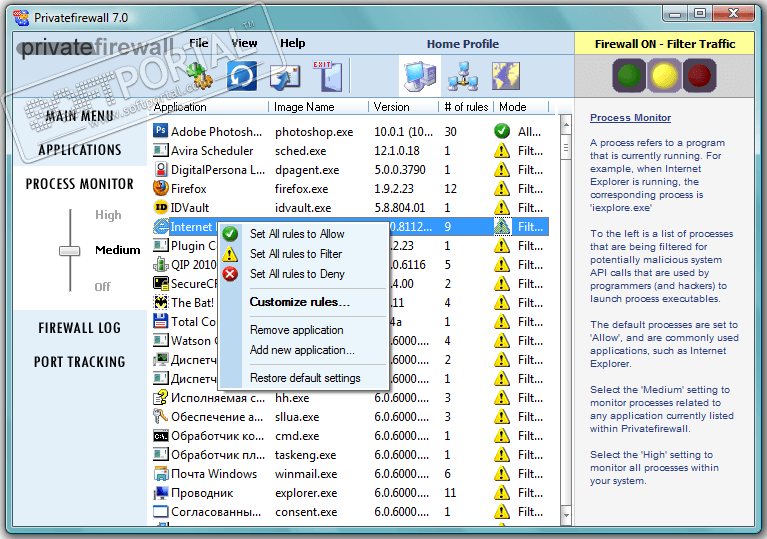This screenshot has height=539, width=767.
Task: Open the Help menu
Action: click(293, 43)
